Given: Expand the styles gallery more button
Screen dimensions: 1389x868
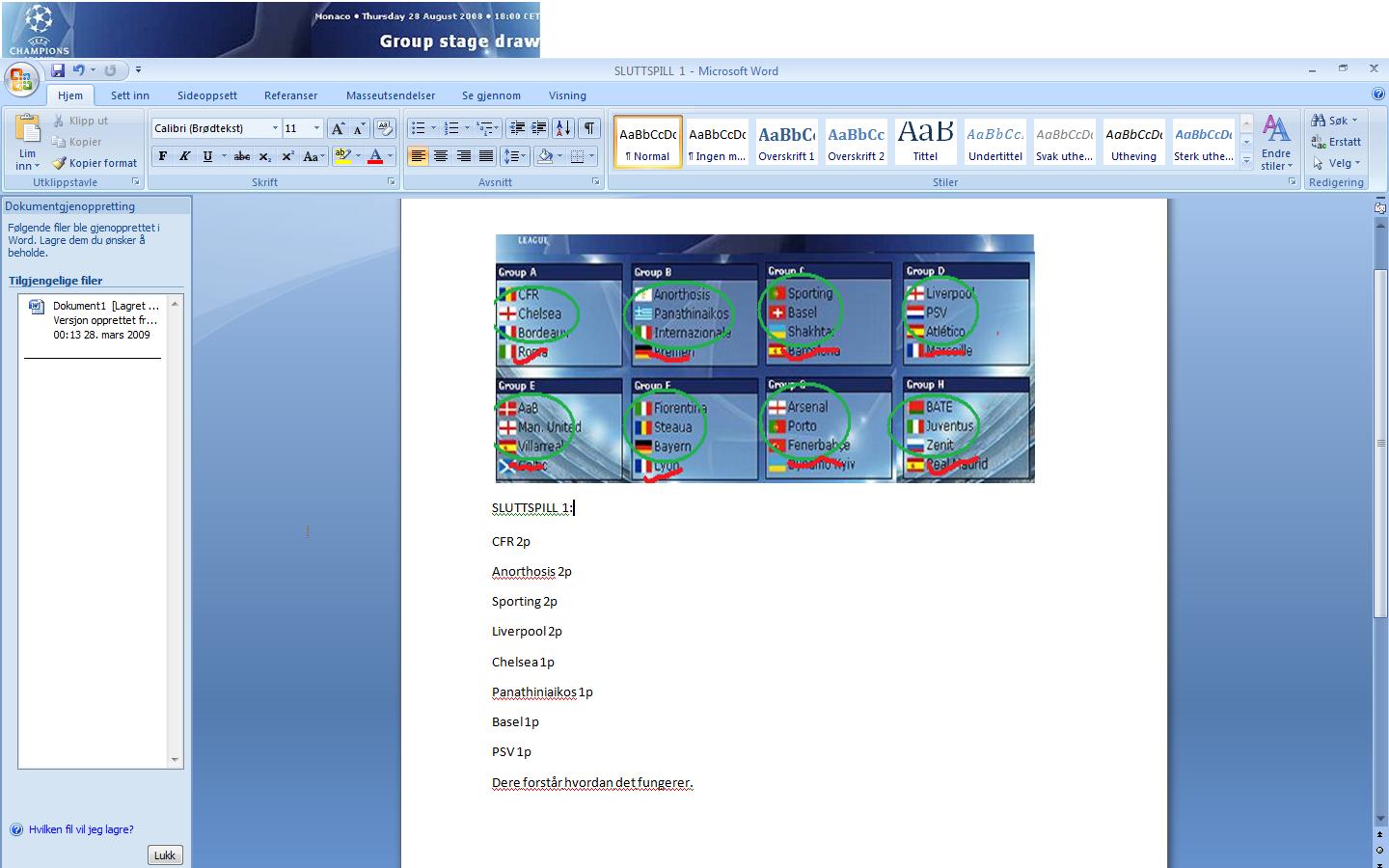Looking at the screenshot, I should (1246, 163).
